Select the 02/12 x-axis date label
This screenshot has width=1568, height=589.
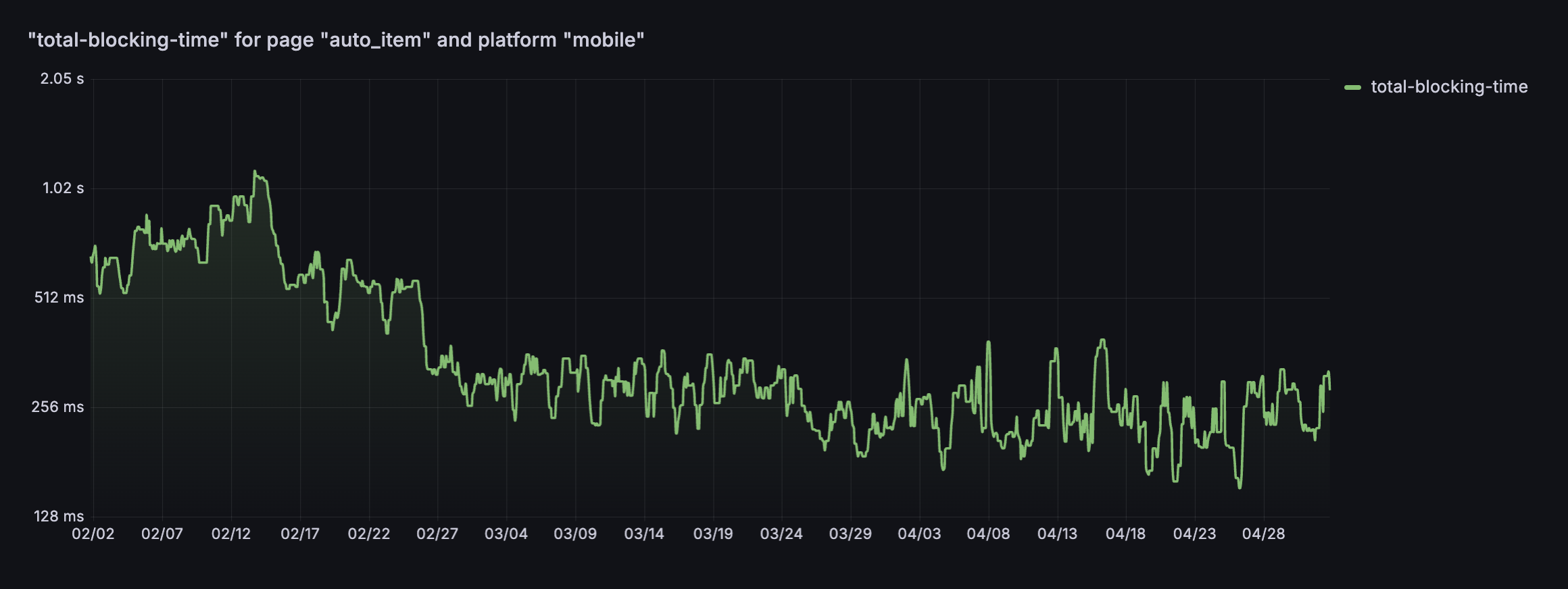point(231,534)
